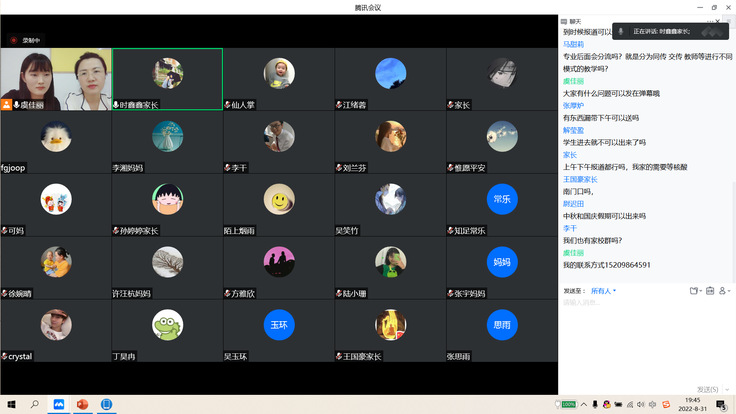The image size is (736, 414).
Task: Click the 发送(S) send button
Action: click(706, 389)
